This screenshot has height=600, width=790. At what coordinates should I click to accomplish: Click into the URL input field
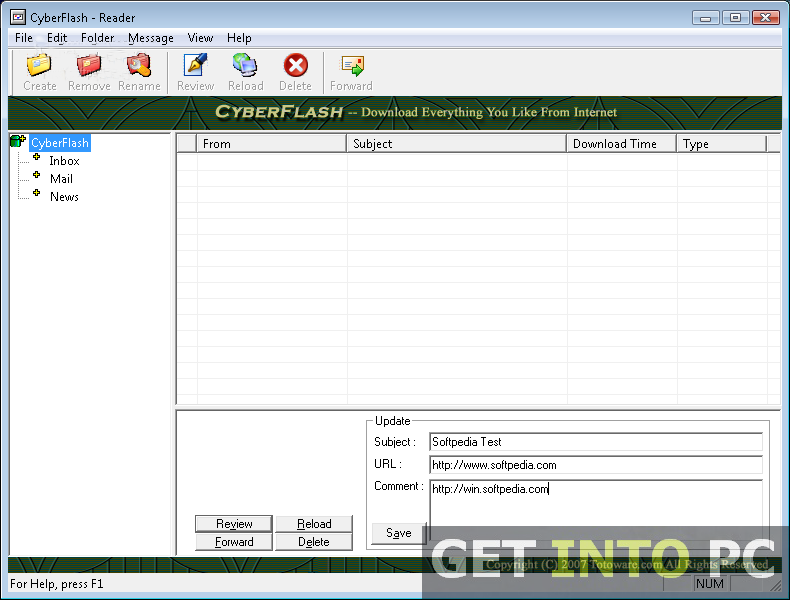[x=596, y=465]
